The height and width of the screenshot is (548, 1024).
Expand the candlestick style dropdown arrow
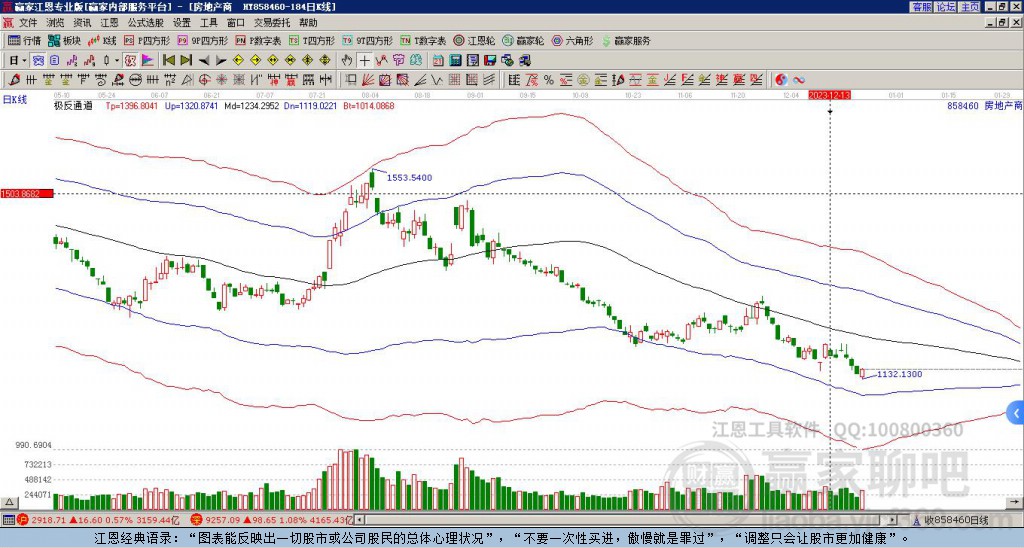pos(117,61)
